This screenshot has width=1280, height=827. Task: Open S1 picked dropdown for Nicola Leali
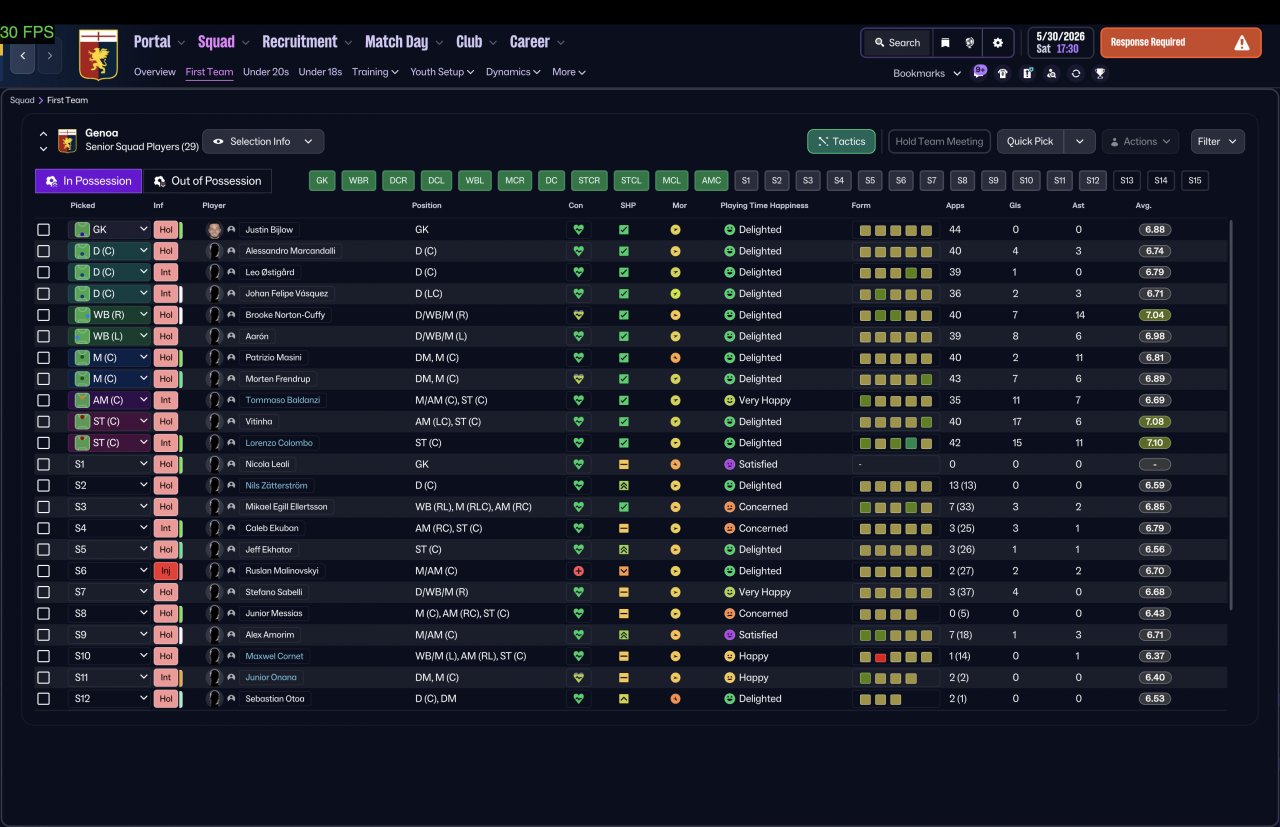[x=109, y=464]
